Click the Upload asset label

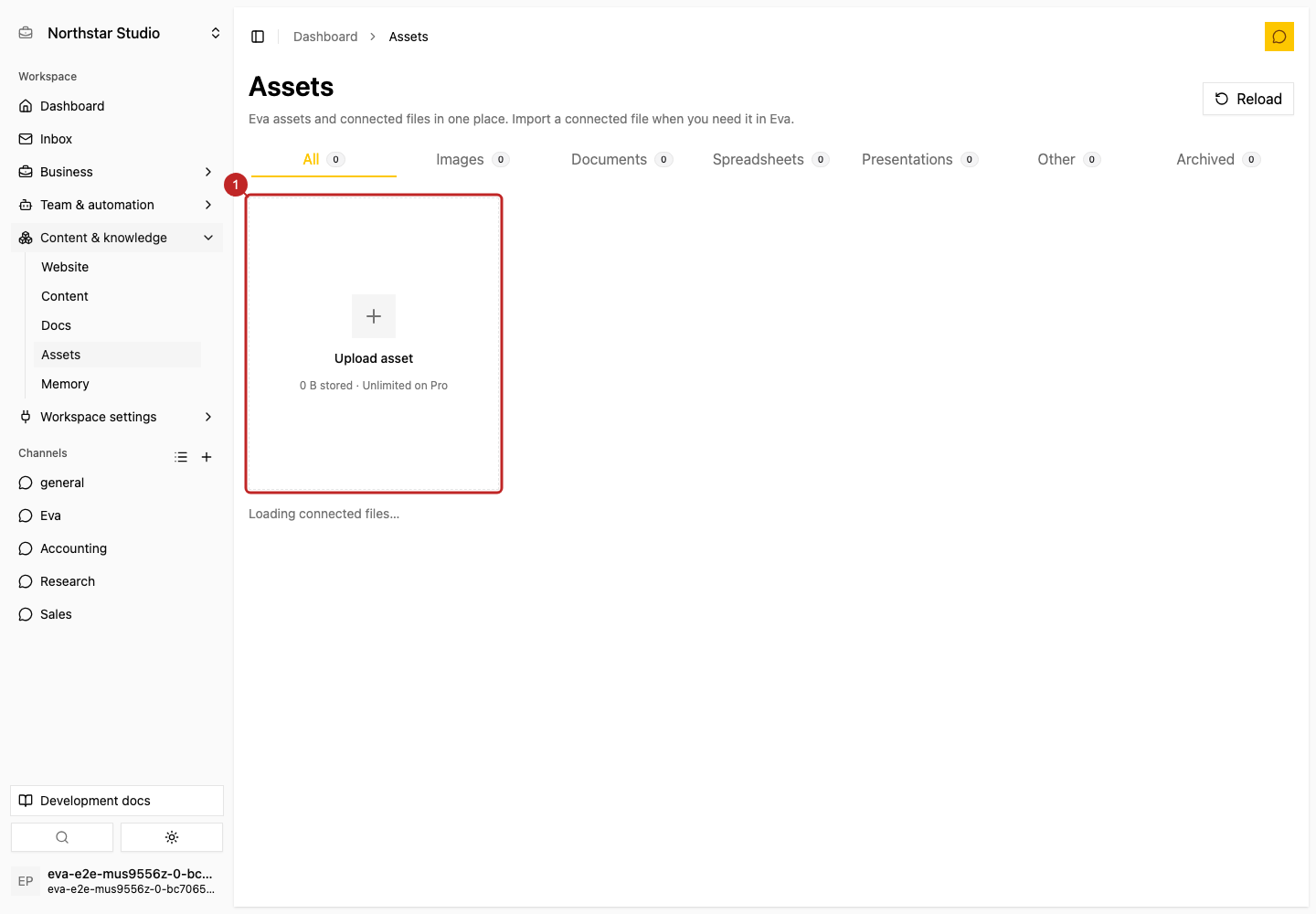pyautogui.click(x=374, y=358)
